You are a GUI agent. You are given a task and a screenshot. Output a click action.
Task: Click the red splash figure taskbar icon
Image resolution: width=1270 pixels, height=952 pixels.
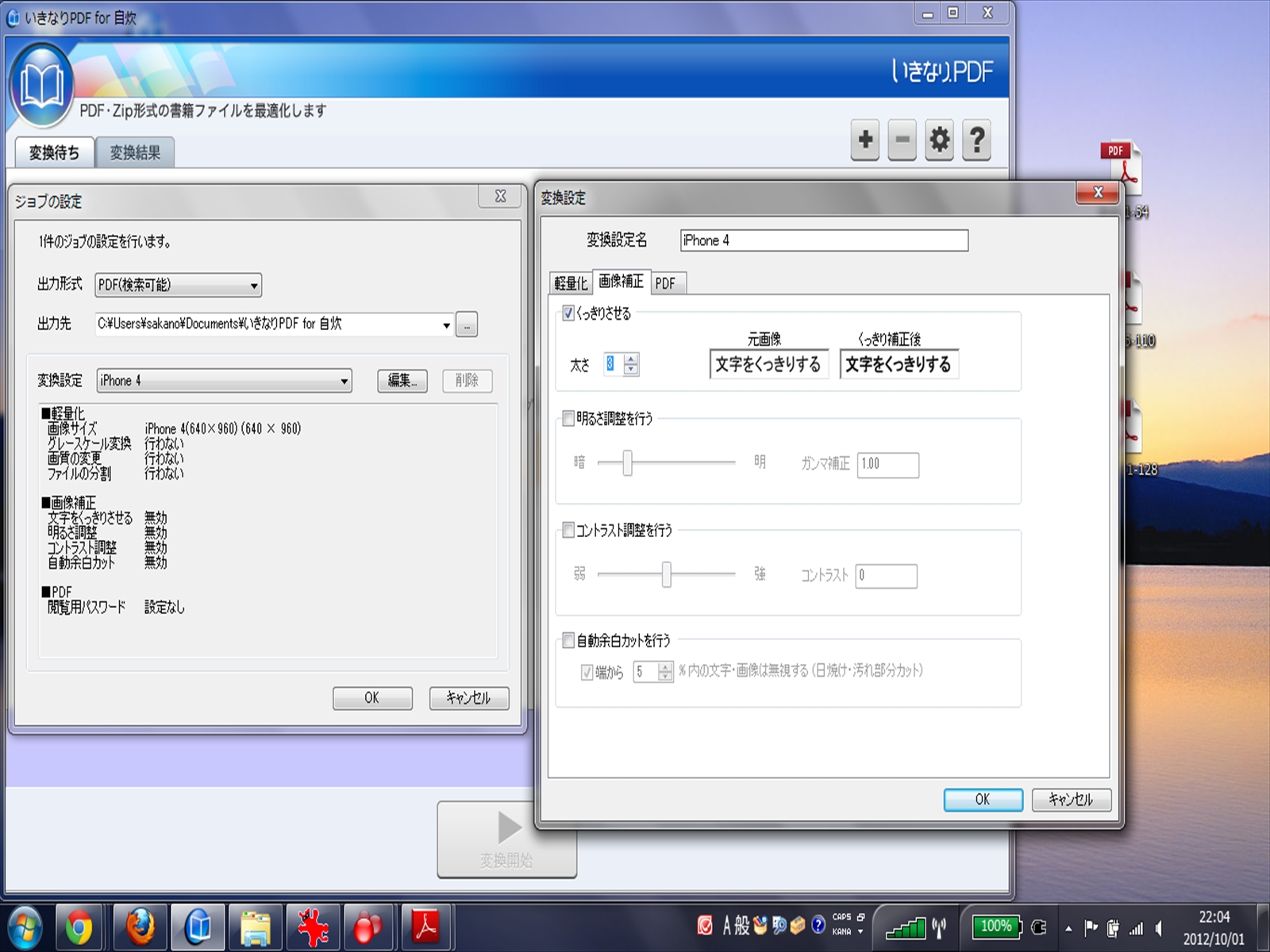click(x=313, y=927)
